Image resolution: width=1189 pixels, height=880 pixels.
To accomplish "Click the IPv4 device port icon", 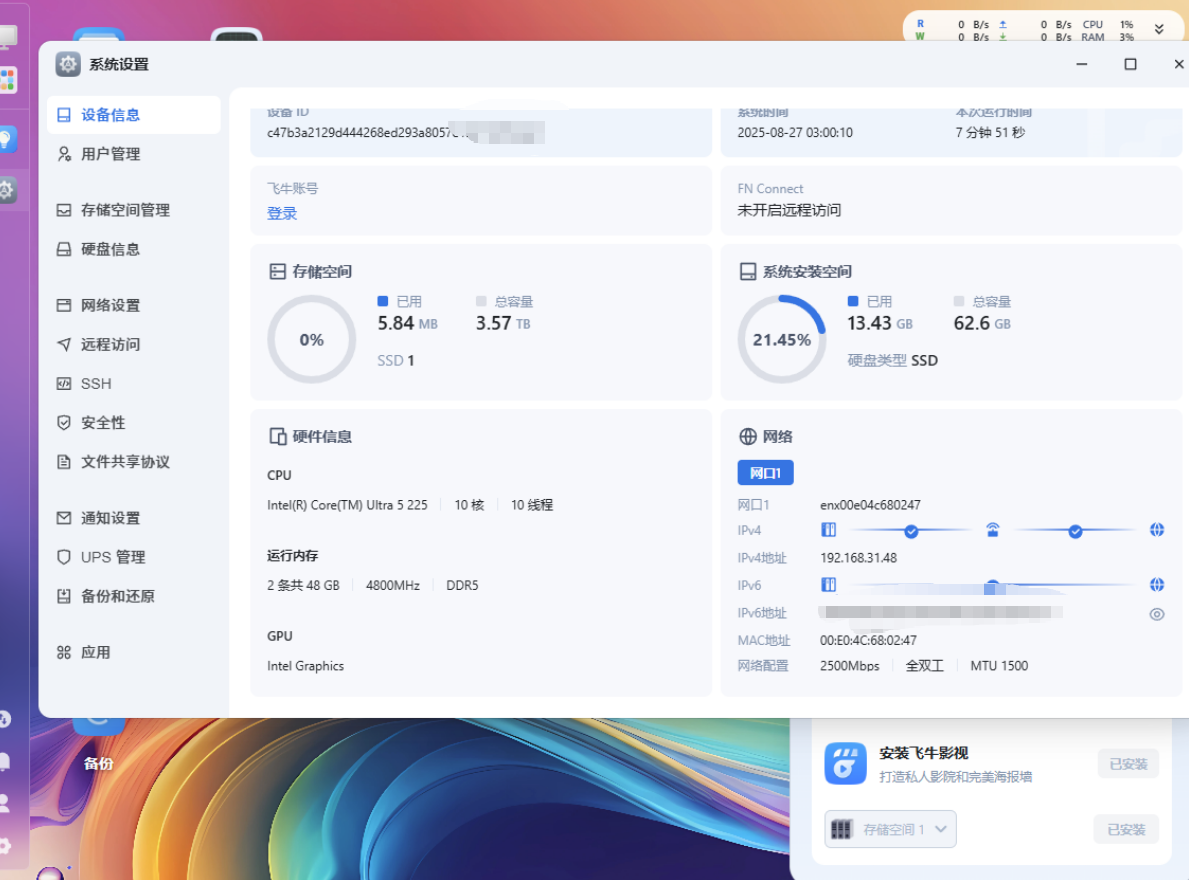I will pos(829,530).
